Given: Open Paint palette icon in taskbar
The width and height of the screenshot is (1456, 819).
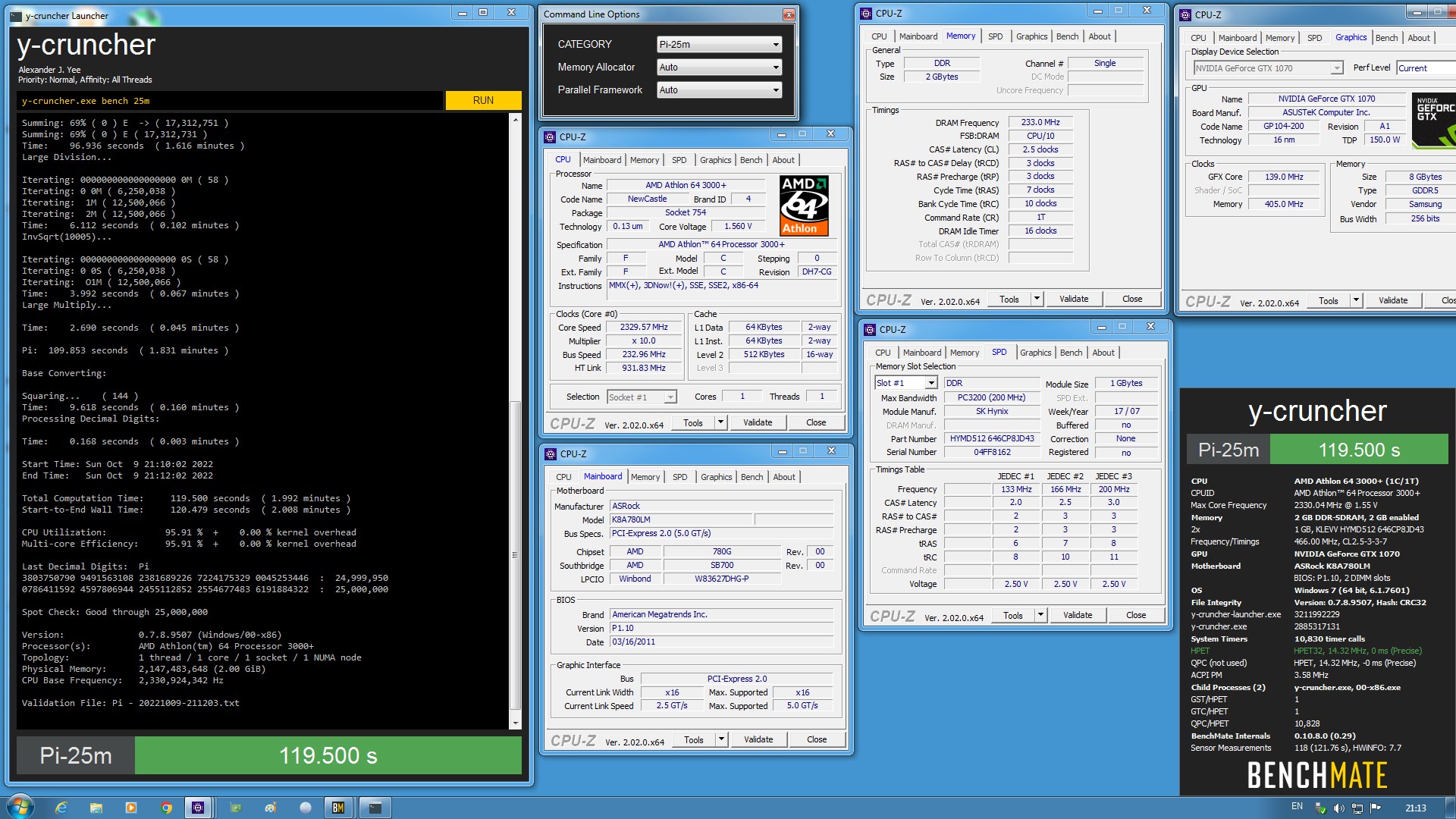Looking at the screenshot, I should point(271,808).
